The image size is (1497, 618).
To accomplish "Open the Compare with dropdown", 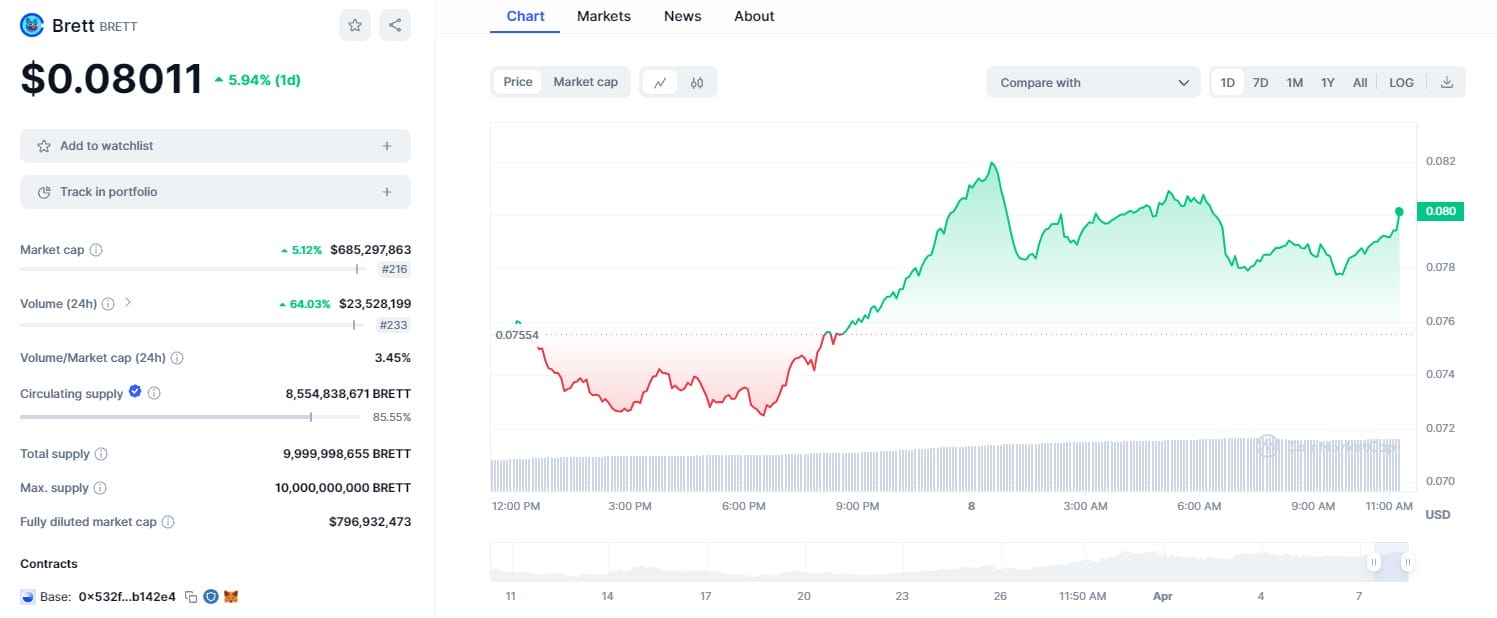I will coord(1093,83).
